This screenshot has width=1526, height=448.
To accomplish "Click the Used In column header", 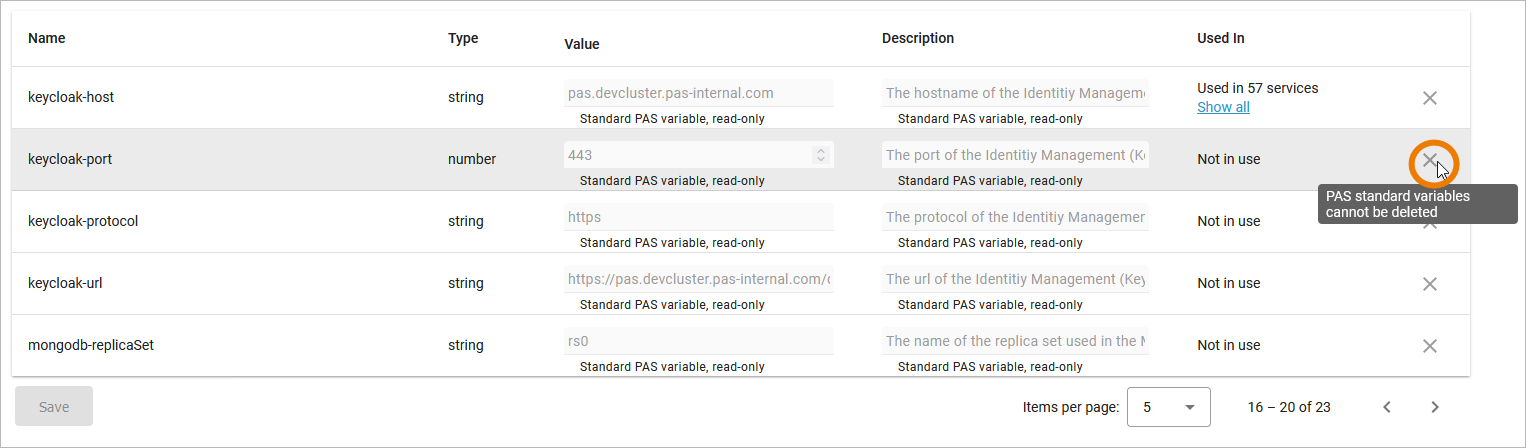I will [1220, 38].
